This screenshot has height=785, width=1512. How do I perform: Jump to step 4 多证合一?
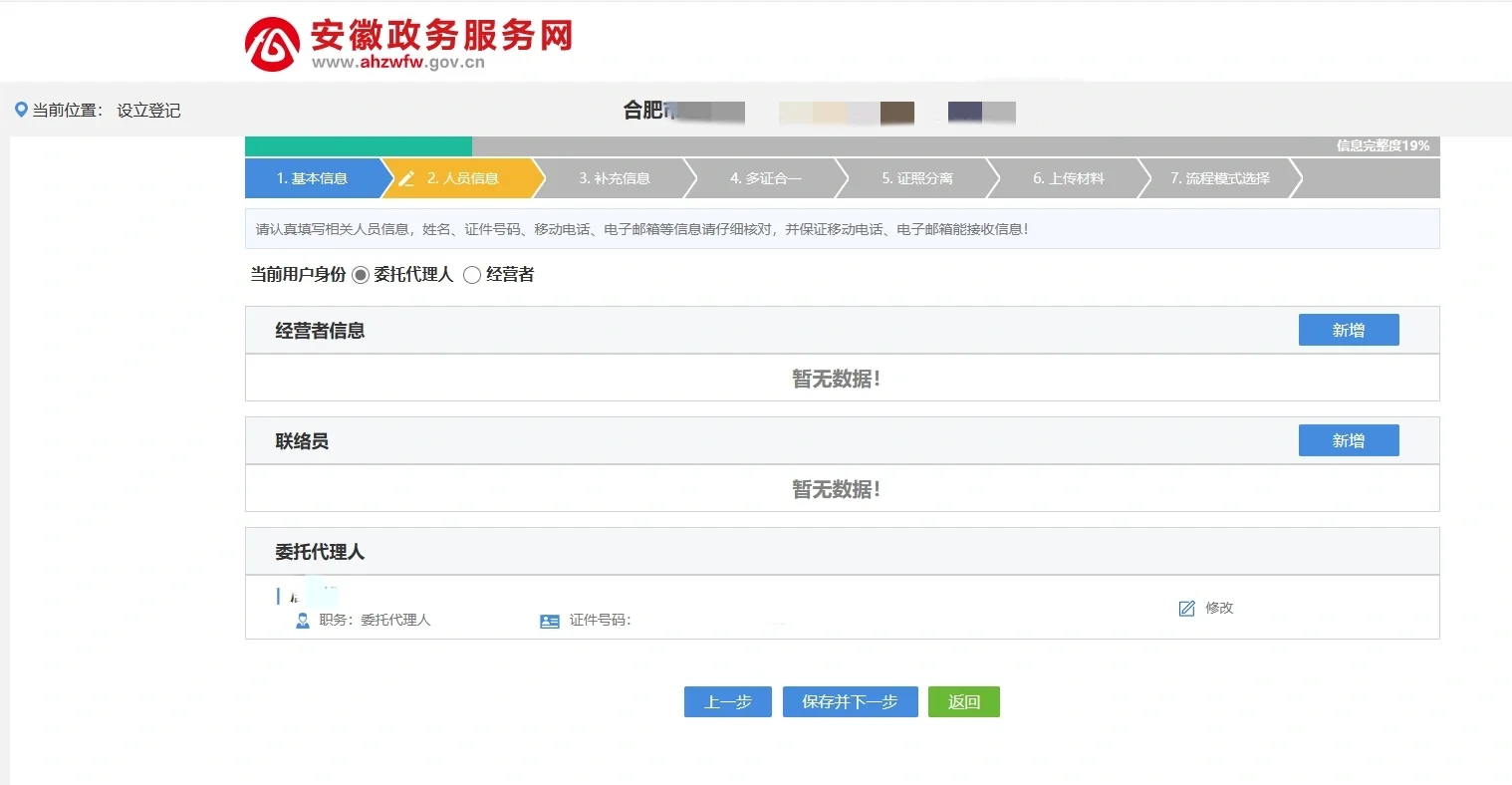pos(765,179)
